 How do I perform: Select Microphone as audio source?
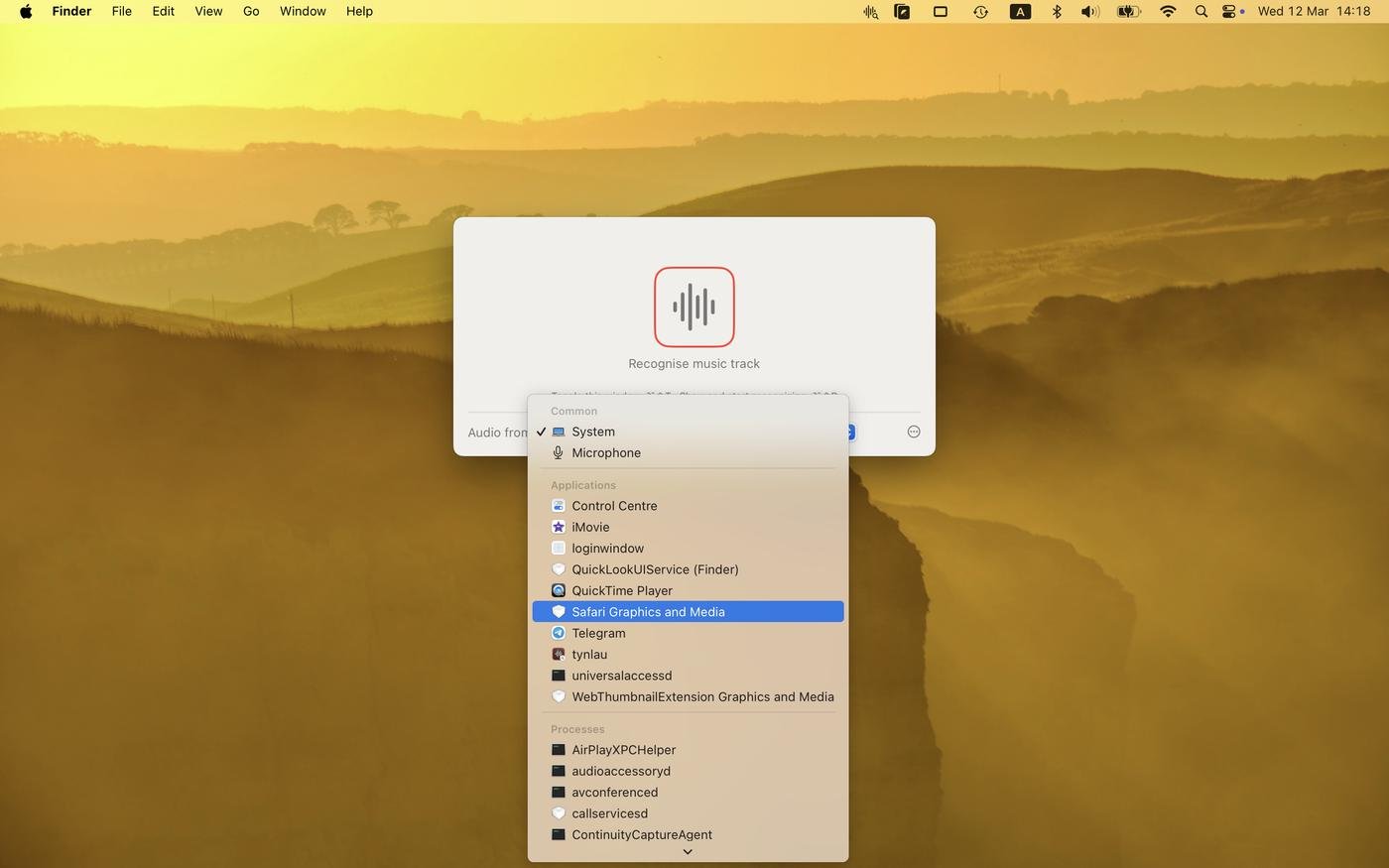tap(605, 452)
